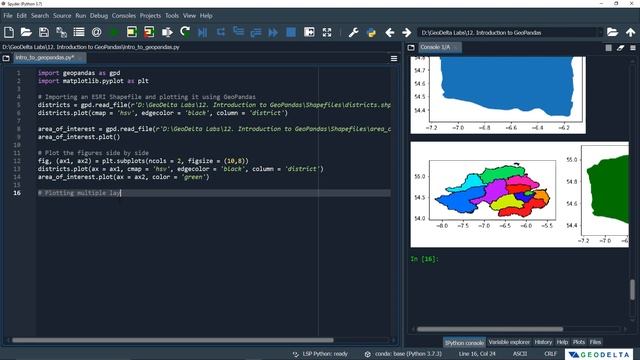The image size is (640, 360).
Task: Browse for a working directory
Action: tap(612, 32)
